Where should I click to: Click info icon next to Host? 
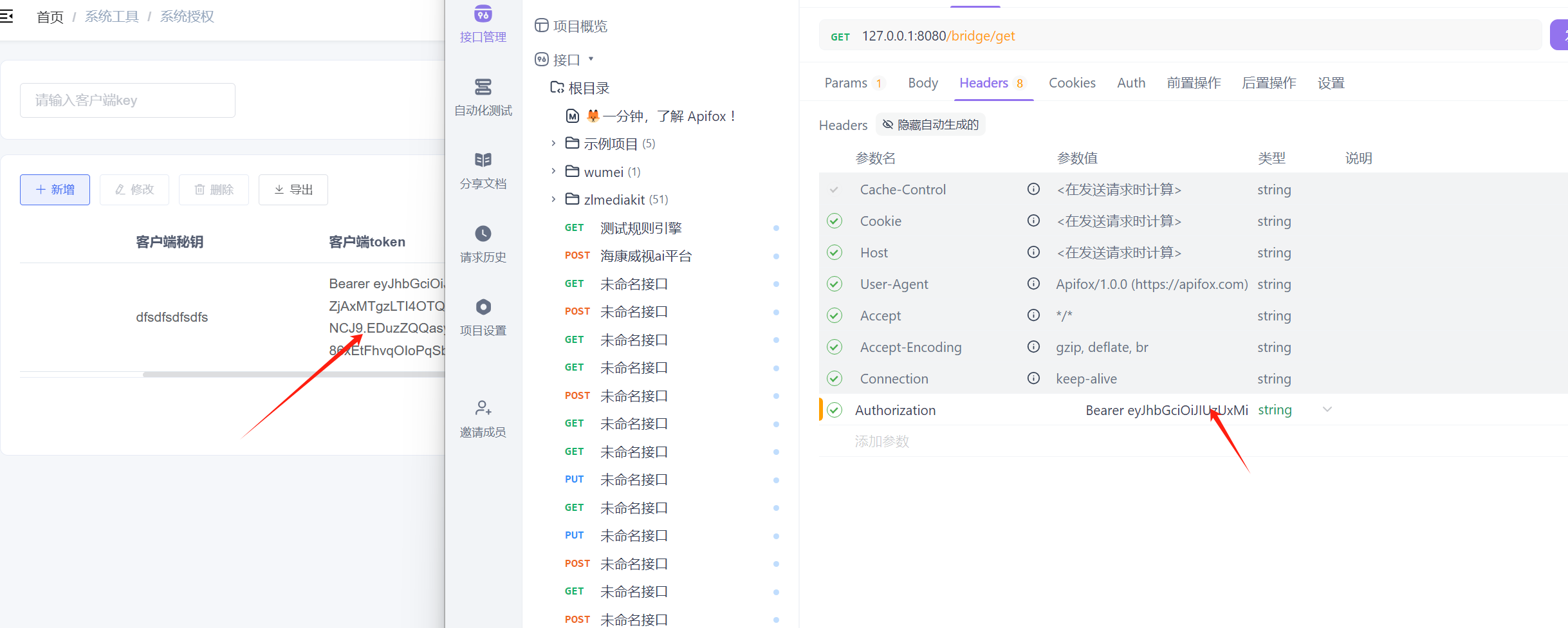(x=1033, y=252)
